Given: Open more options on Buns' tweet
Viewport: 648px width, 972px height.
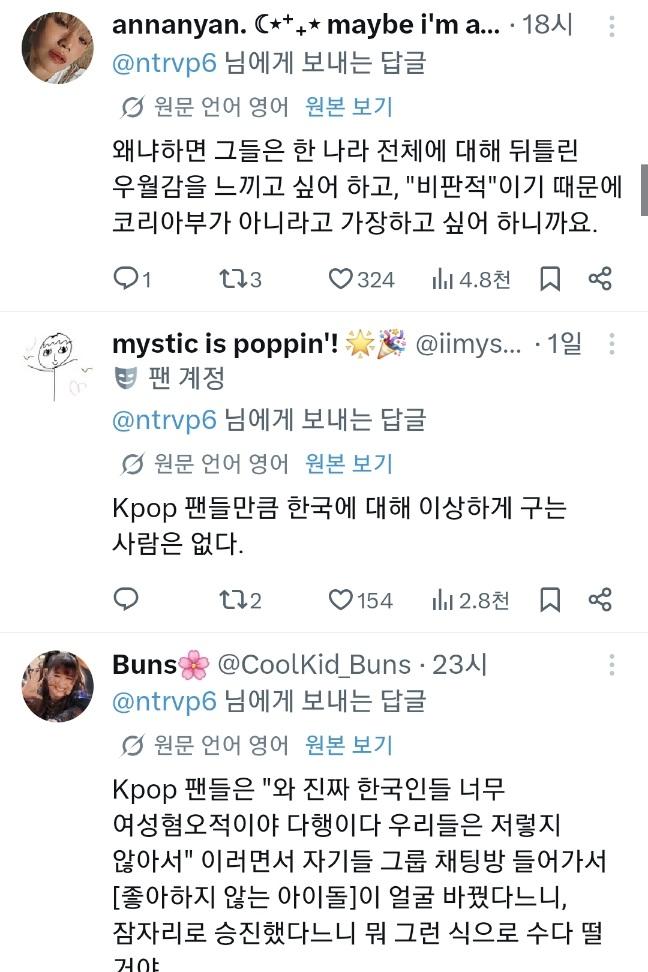Looking at the screenshot, I should [611, 665].
